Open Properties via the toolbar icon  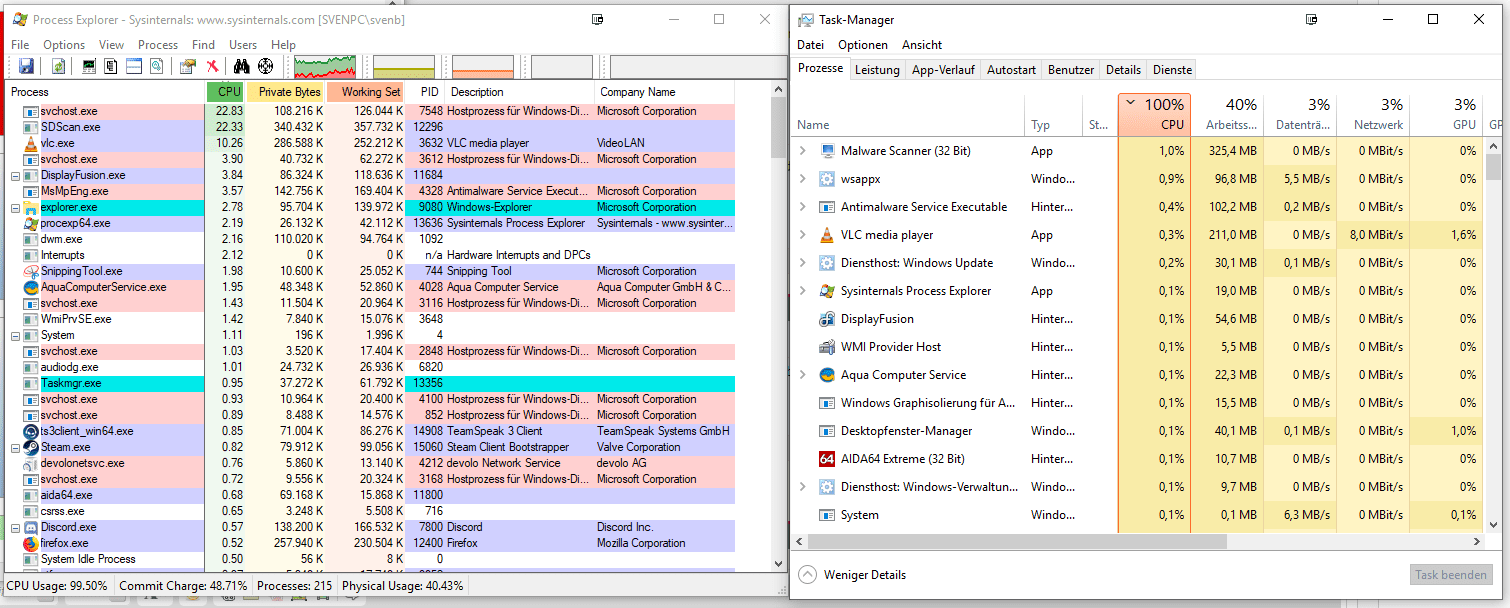tap(187, 66)
